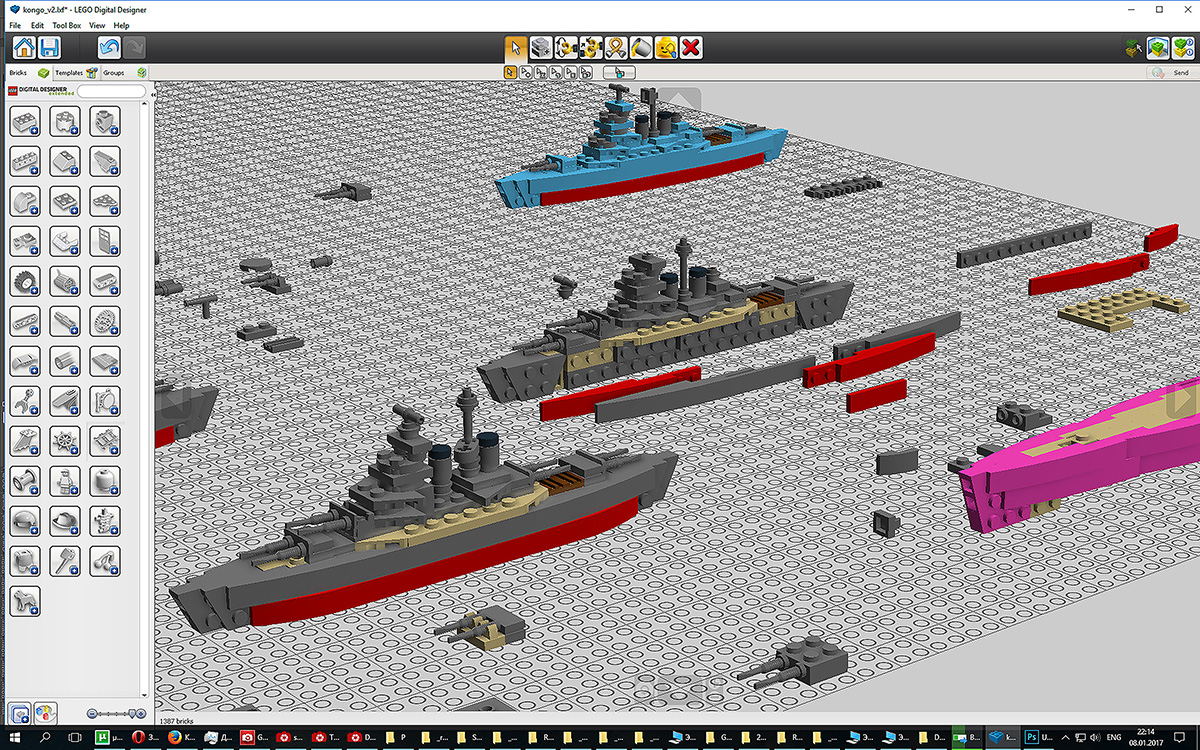Click the ENG language indicator

click(1114, 737)
